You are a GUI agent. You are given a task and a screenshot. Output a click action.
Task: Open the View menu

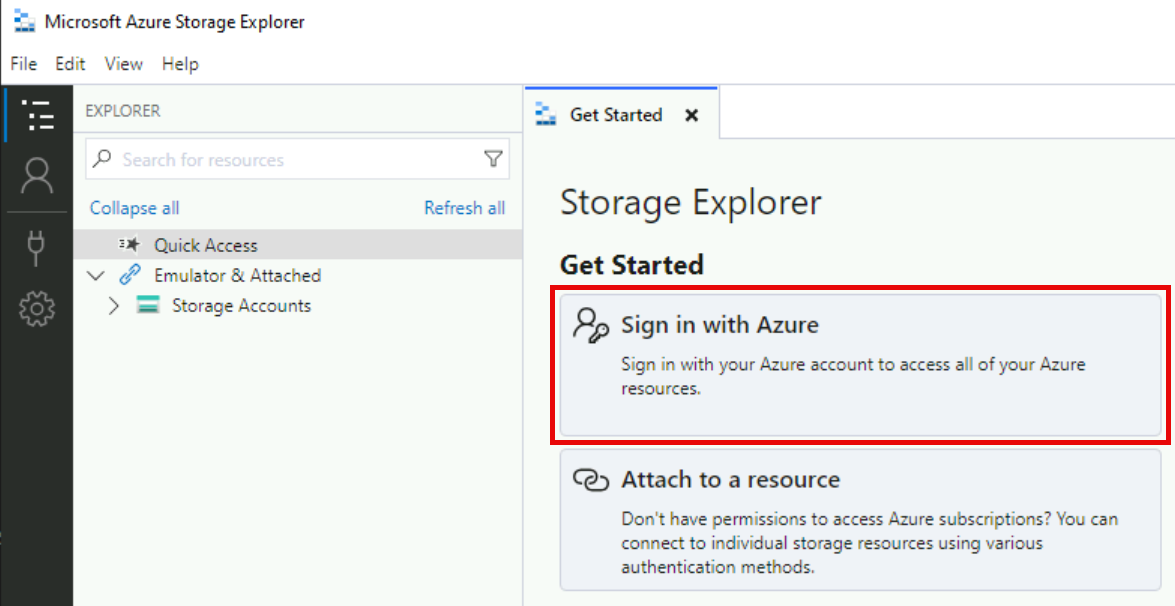pos(123,63)
